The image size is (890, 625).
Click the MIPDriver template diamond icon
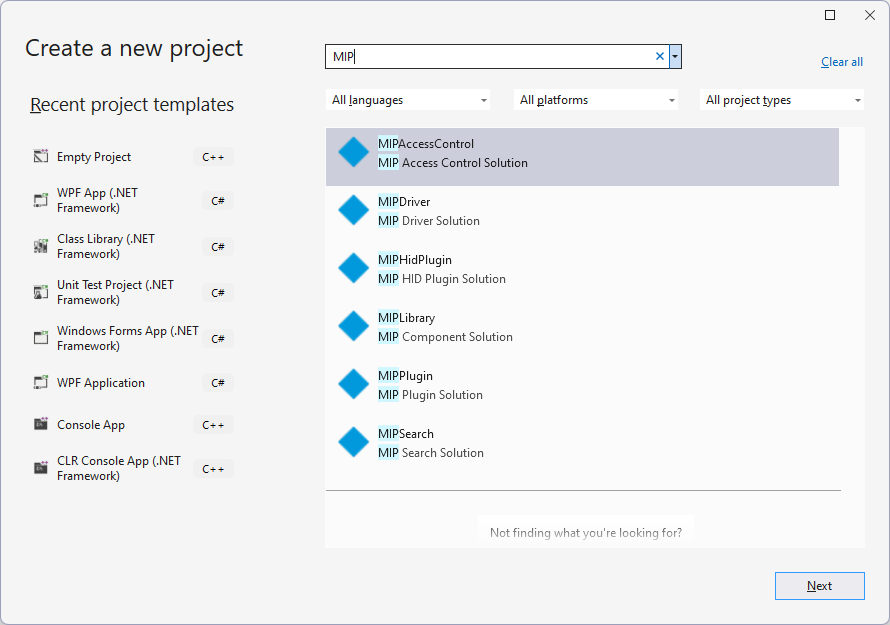pos(354,211)
